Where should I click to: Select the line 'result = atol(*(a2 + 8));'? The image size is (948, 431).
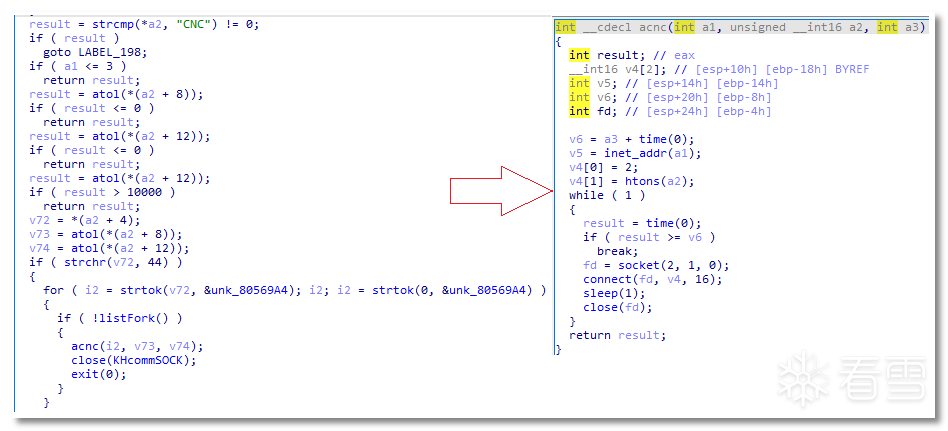tap(116, 94)
